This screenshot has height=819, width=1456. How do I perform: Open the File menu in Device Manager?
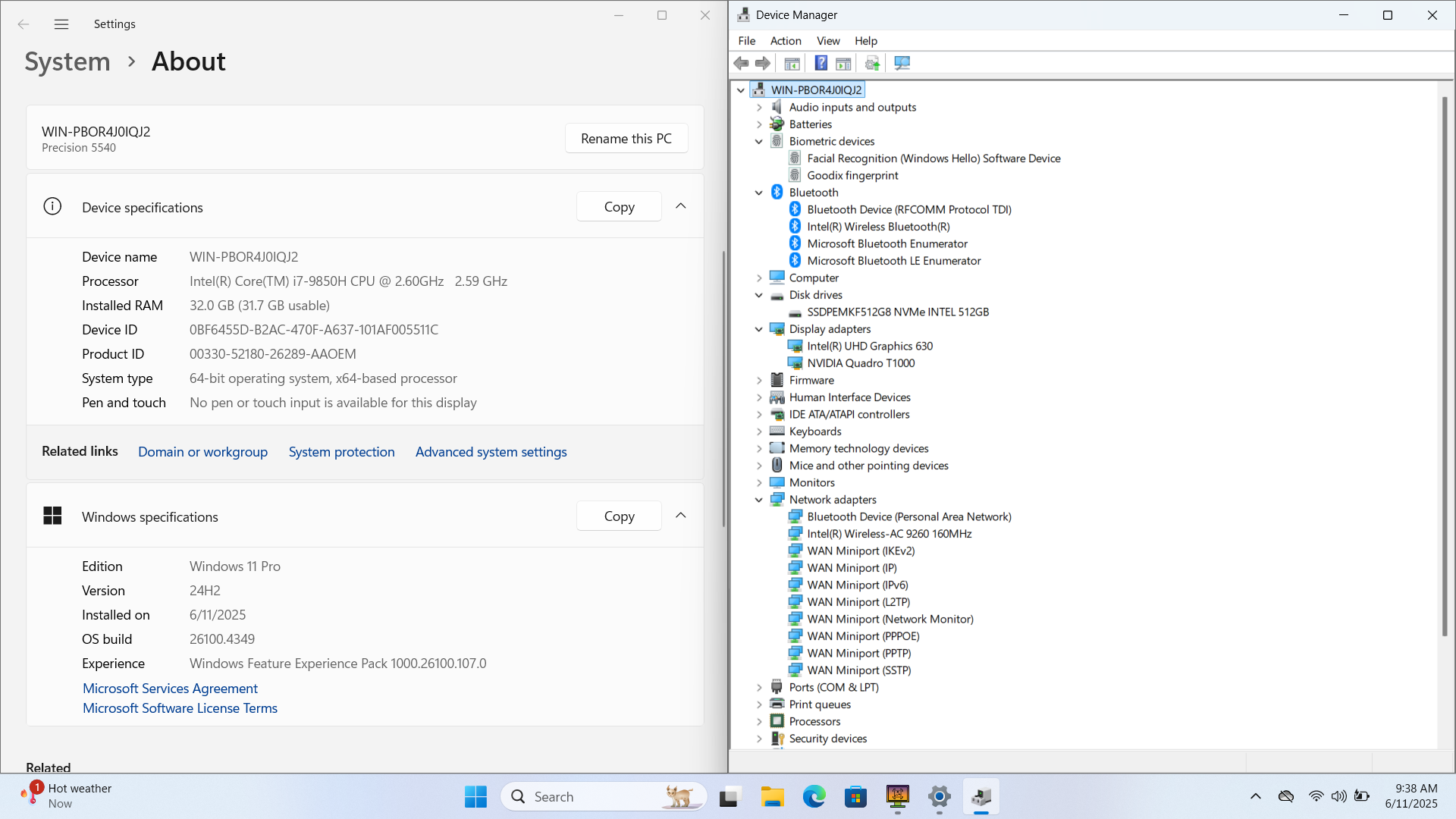pyautogui.click(x=746, y=41)
